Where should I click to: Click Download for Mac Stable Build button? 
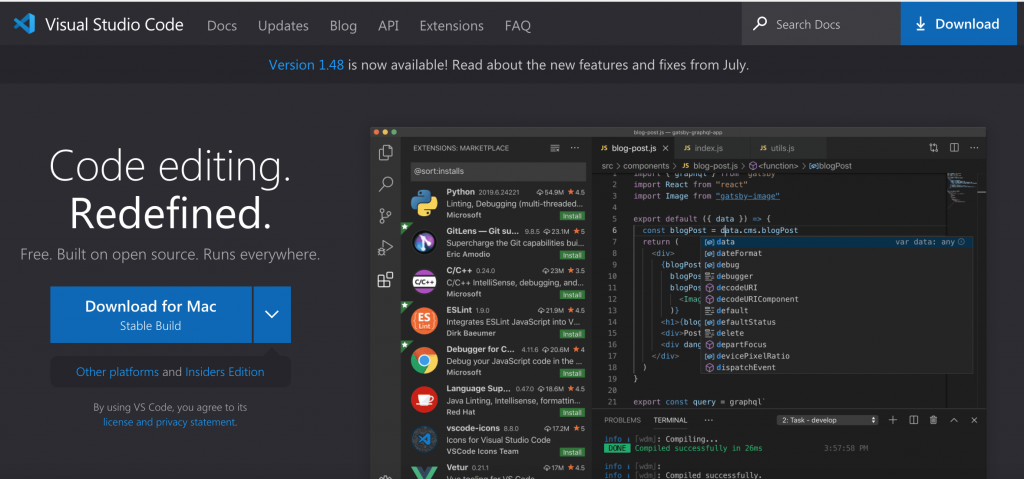click(151, 314)
